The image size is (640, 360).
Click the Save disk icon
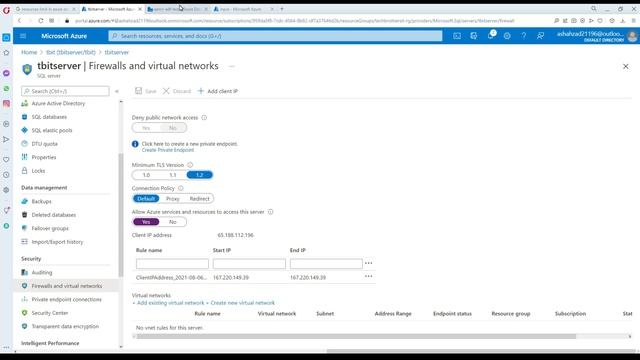click(138, 91)
